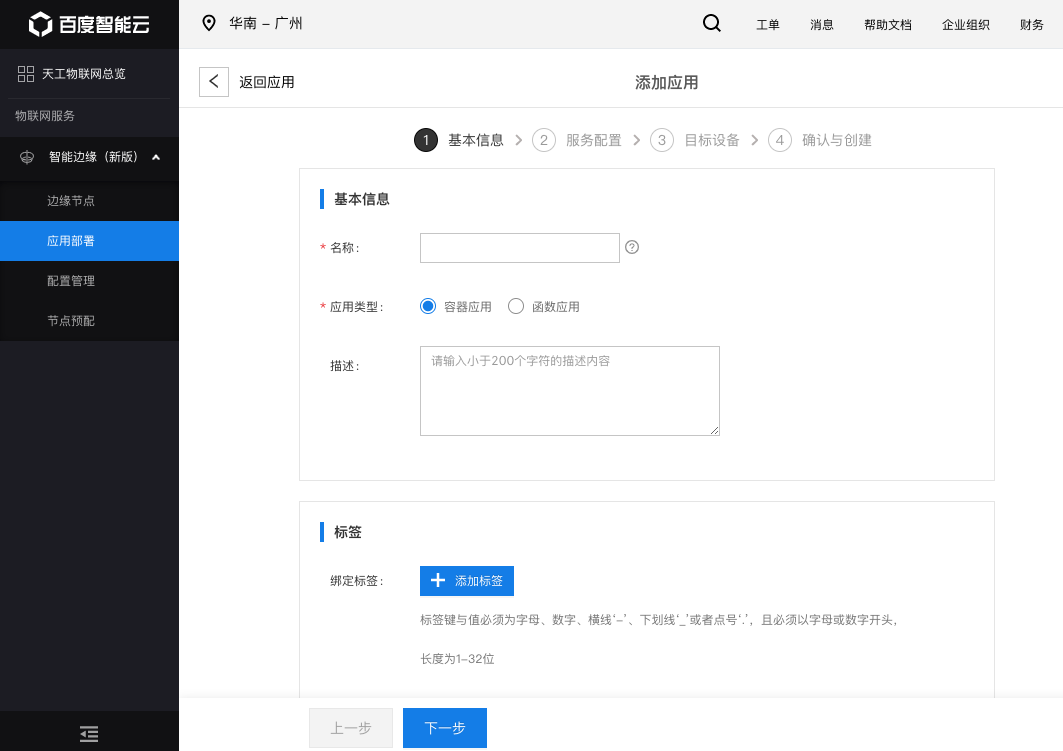This screenshot has height=751, width=1063.
Task: Click the 添加标签 button
Action: tap(466, 581)
